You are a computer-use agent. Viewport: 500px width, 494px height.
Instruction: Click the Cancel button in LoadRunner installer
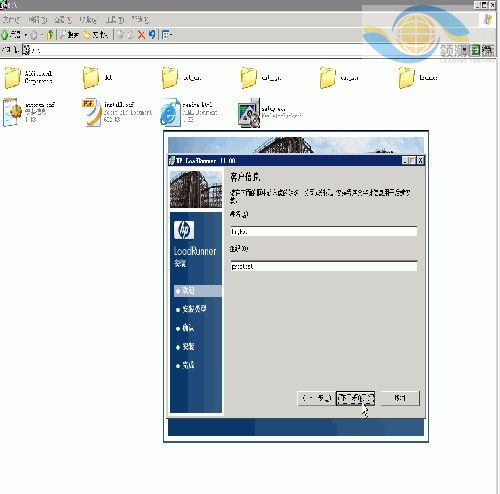[x=400, y=398]
